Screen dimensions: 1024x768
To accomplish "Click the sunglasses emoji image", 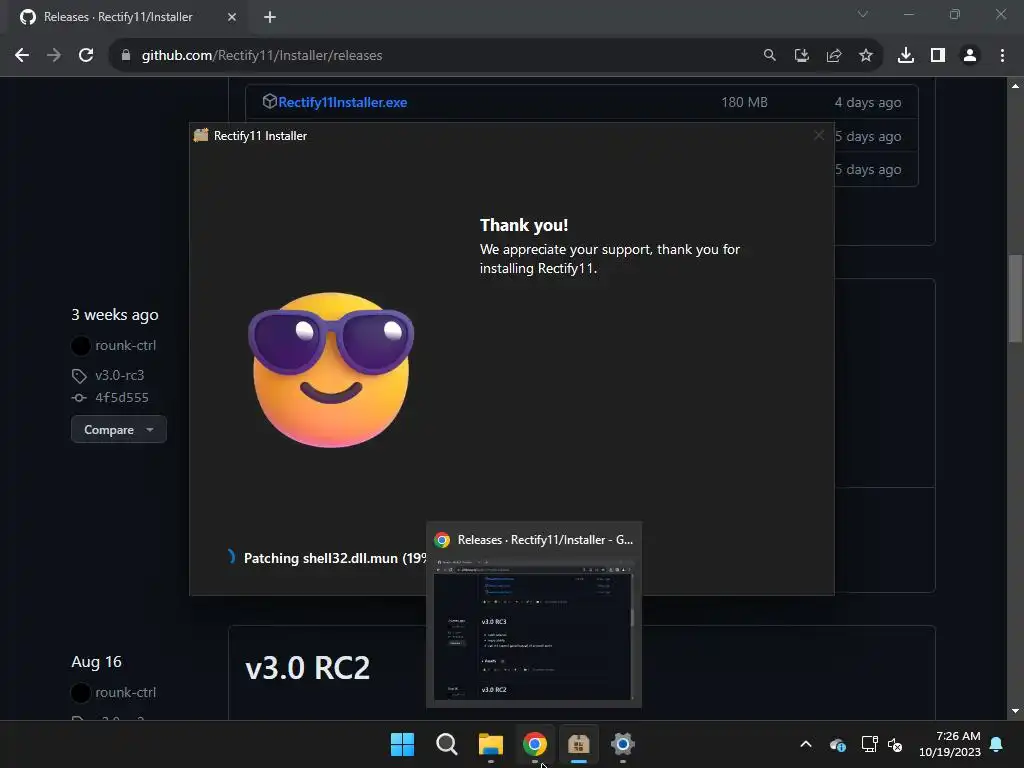I will (x=331, y=370).
